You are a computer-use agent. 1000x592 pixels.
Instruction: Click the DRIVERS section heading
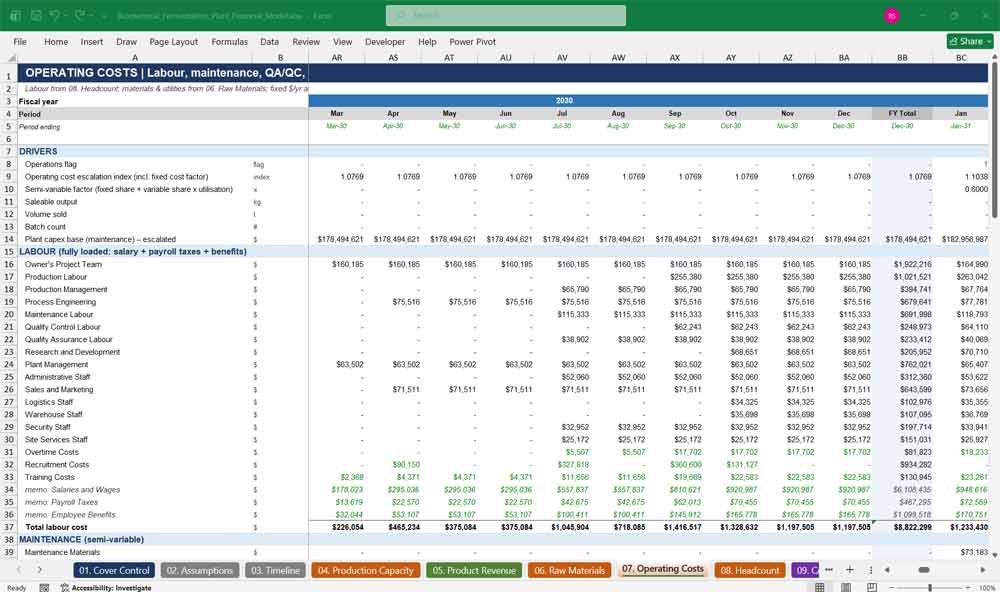pyautogui.click(x=38, y=151)
